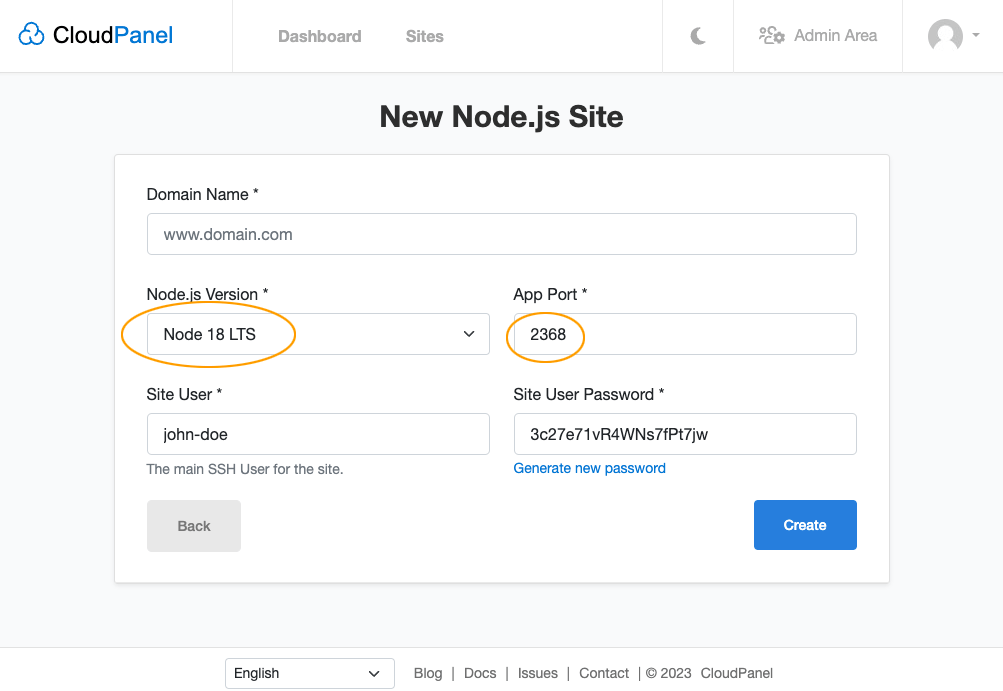The image size is (1003, 691).
Task: Open the English language selector
Action: pos(309,673)
